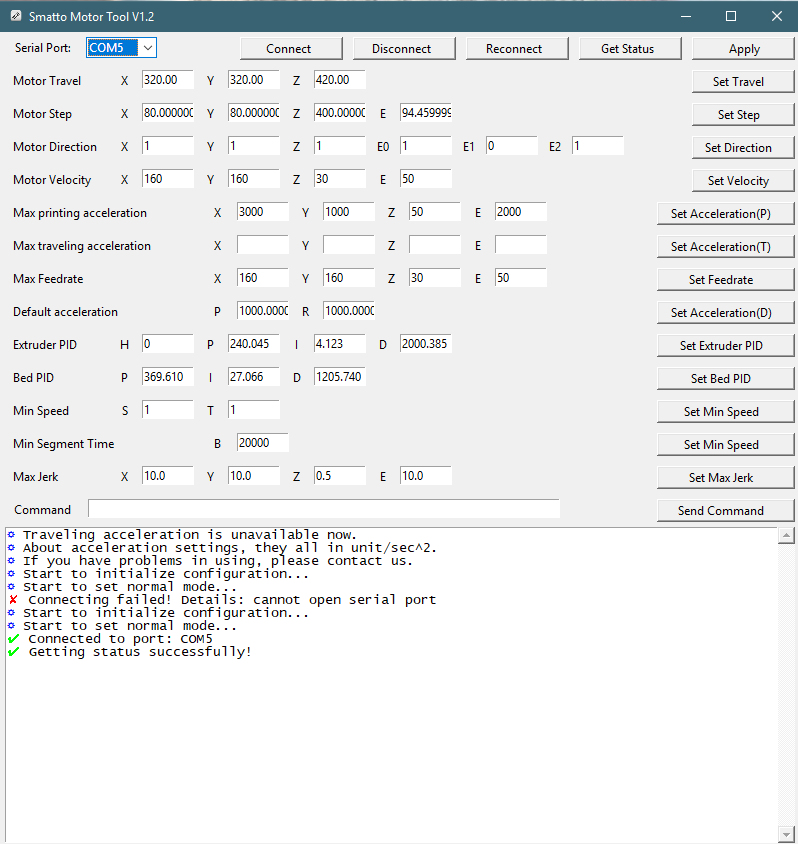Click the Set Feedrate button
The image size is (798, 844).
point(725,280)
